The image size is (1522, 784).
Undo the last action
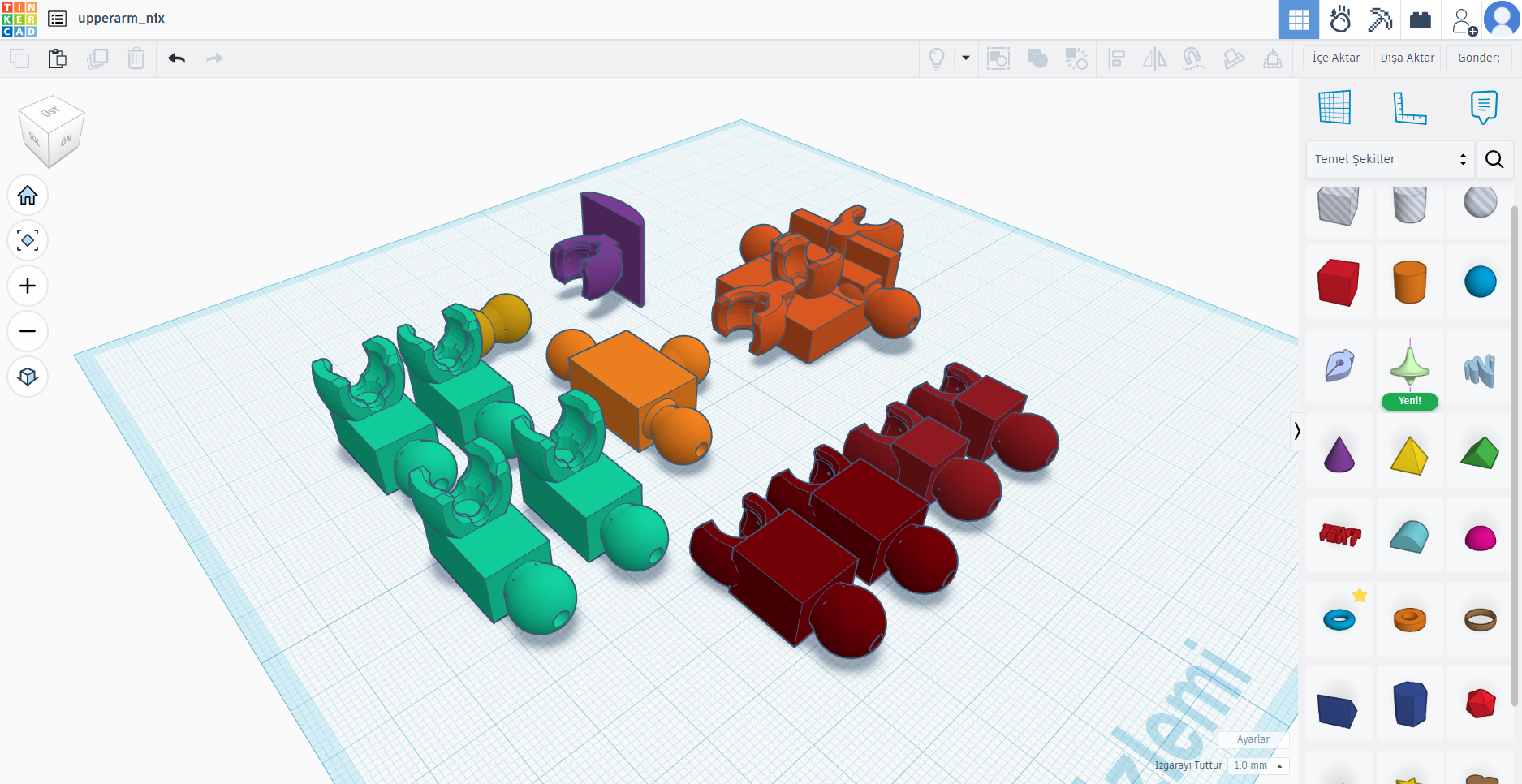pyautogui.click(x=176, y=58)
